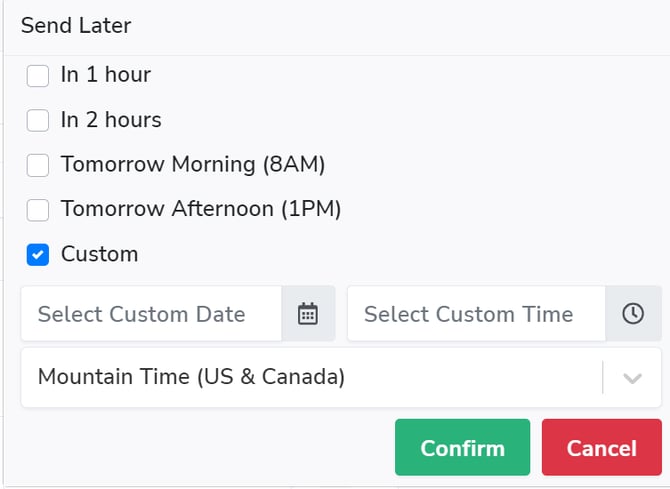The image size is (670, 489).
Task: Check the In 1 hour checkbox
Action: pos(38,75)
